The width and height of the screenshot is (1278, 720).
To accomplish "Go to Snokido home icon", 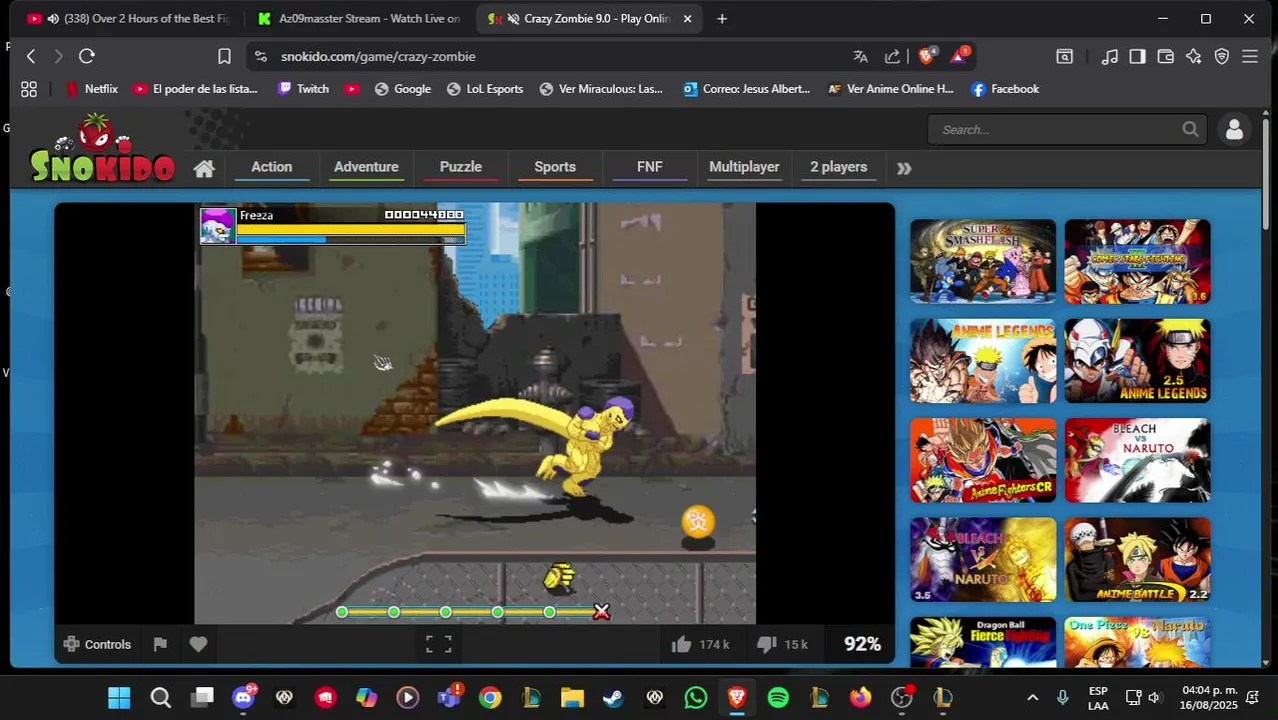I will pos(204,168).
